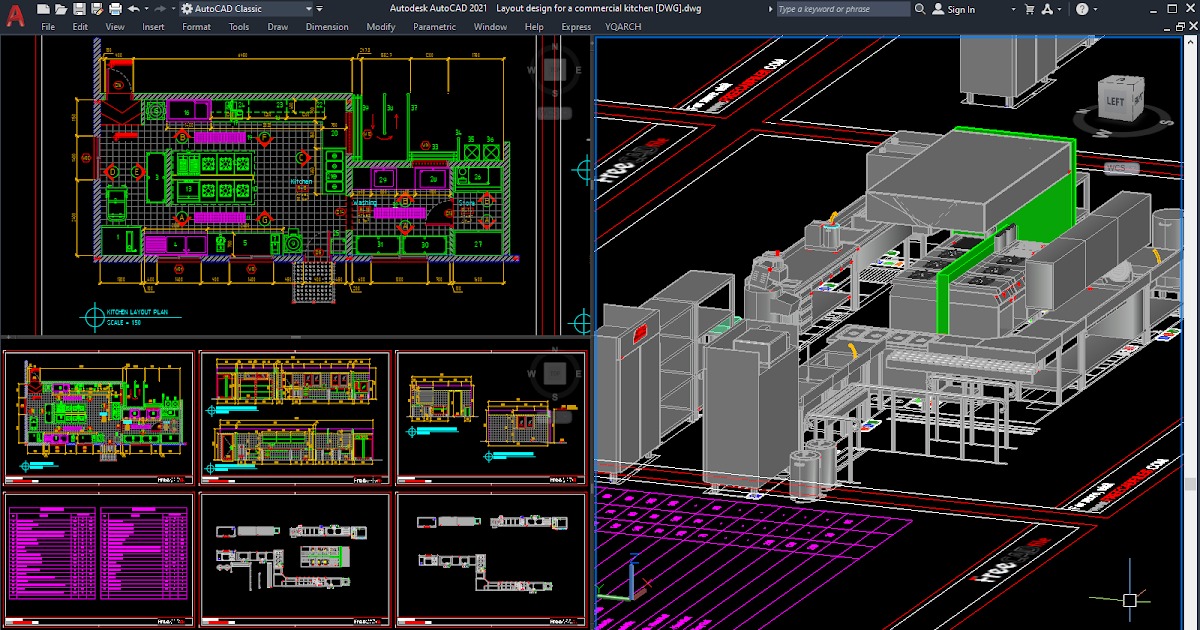
Task: Open Autodesk App Store cart icon
Action: tap(1028, 9)
